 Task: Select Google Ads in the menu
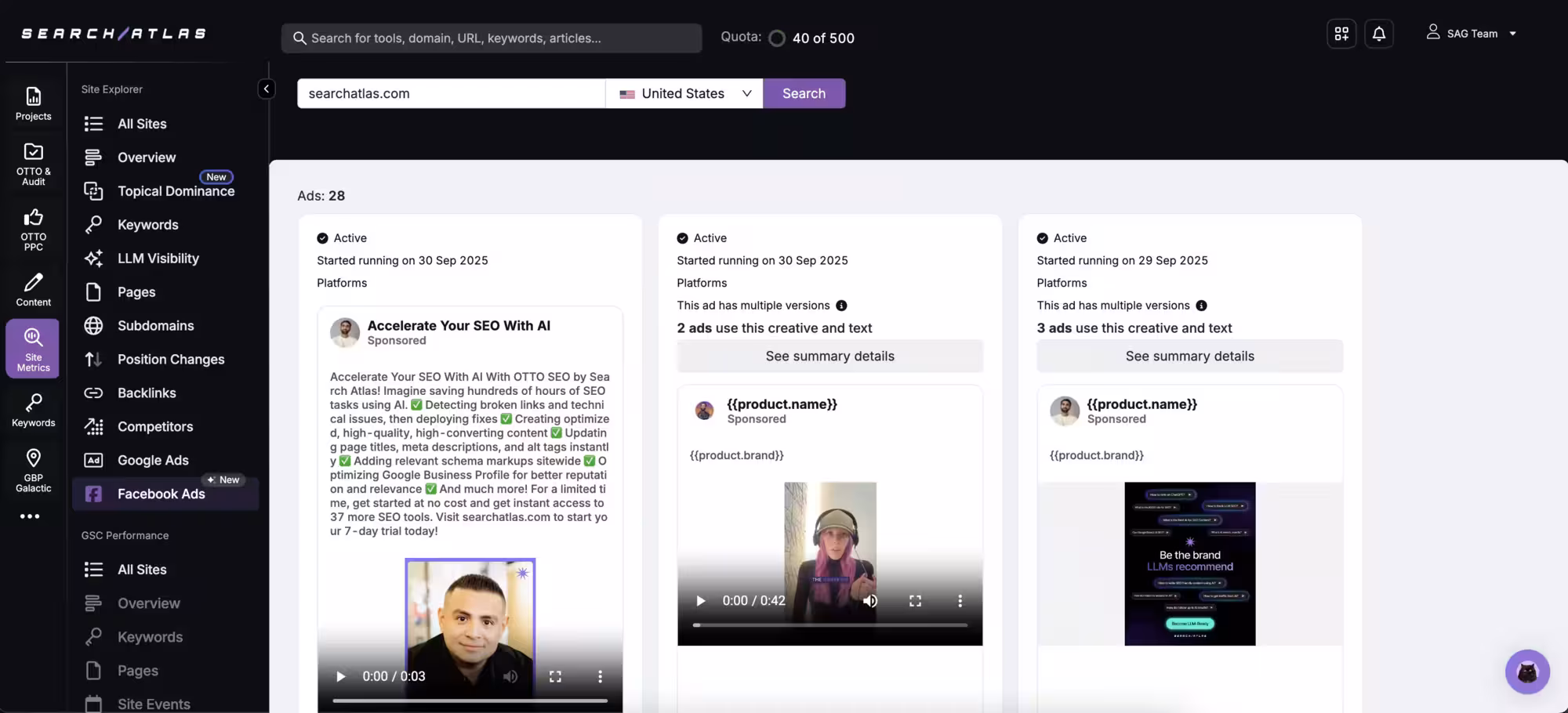coord(153,460)
